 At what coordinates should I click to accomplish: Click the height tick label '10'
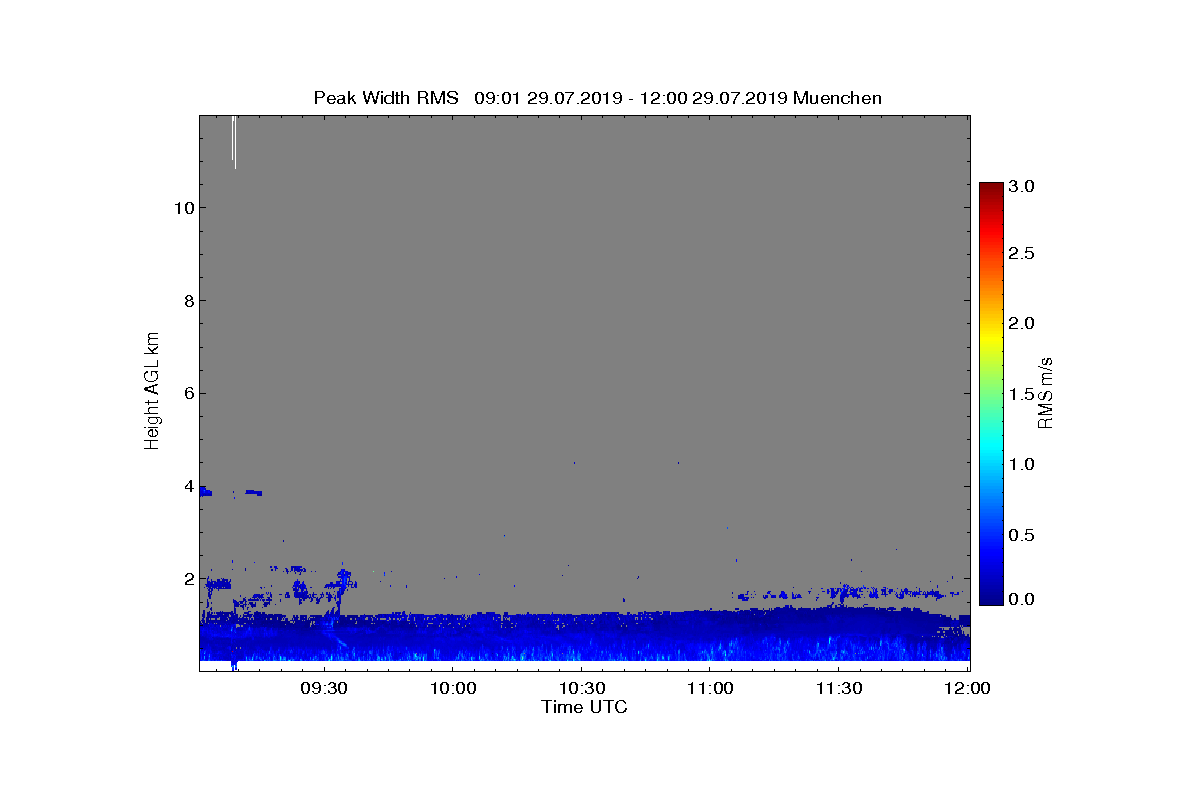(183, 208)
